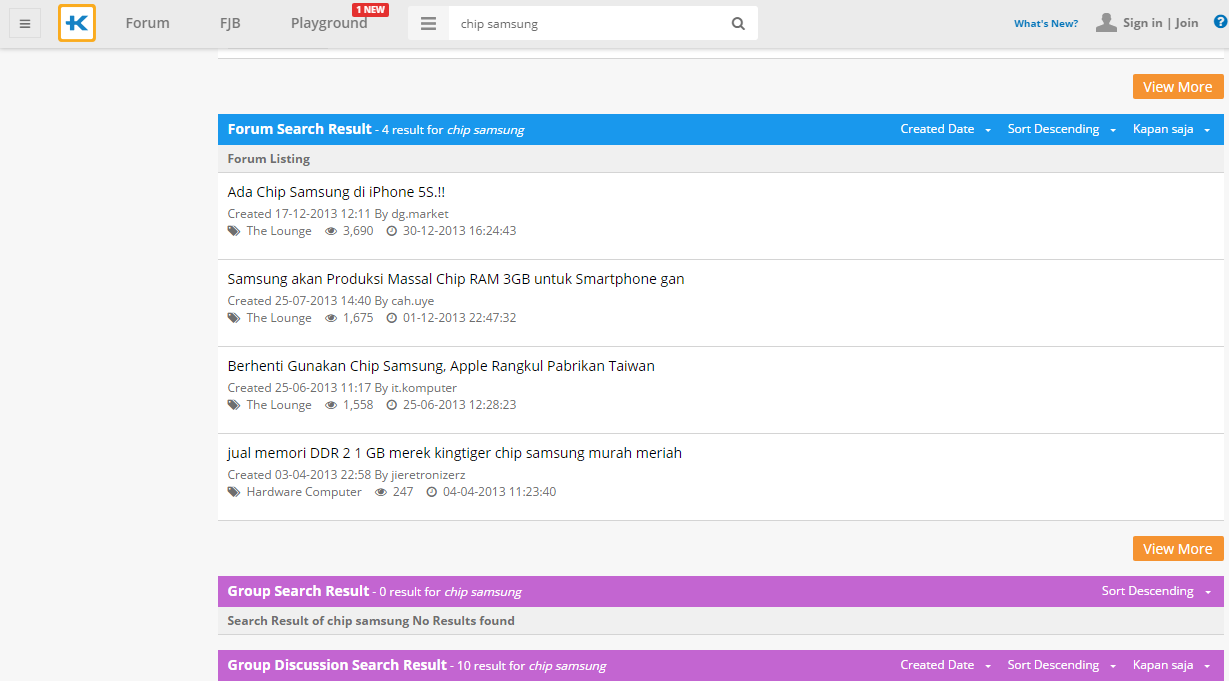Click clock icon beside 30-12-2013 16:24:43

coord(392,231)
